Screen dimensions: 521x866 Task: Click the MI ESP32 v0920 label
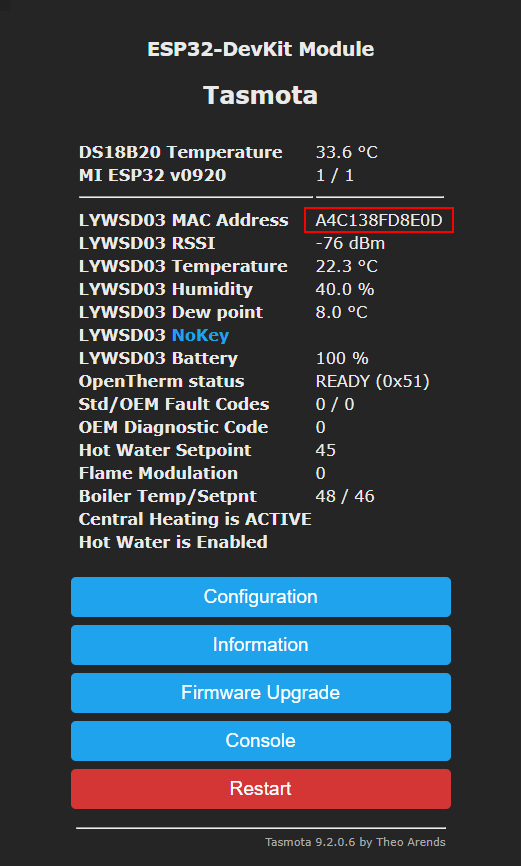(x=152, y=175)
